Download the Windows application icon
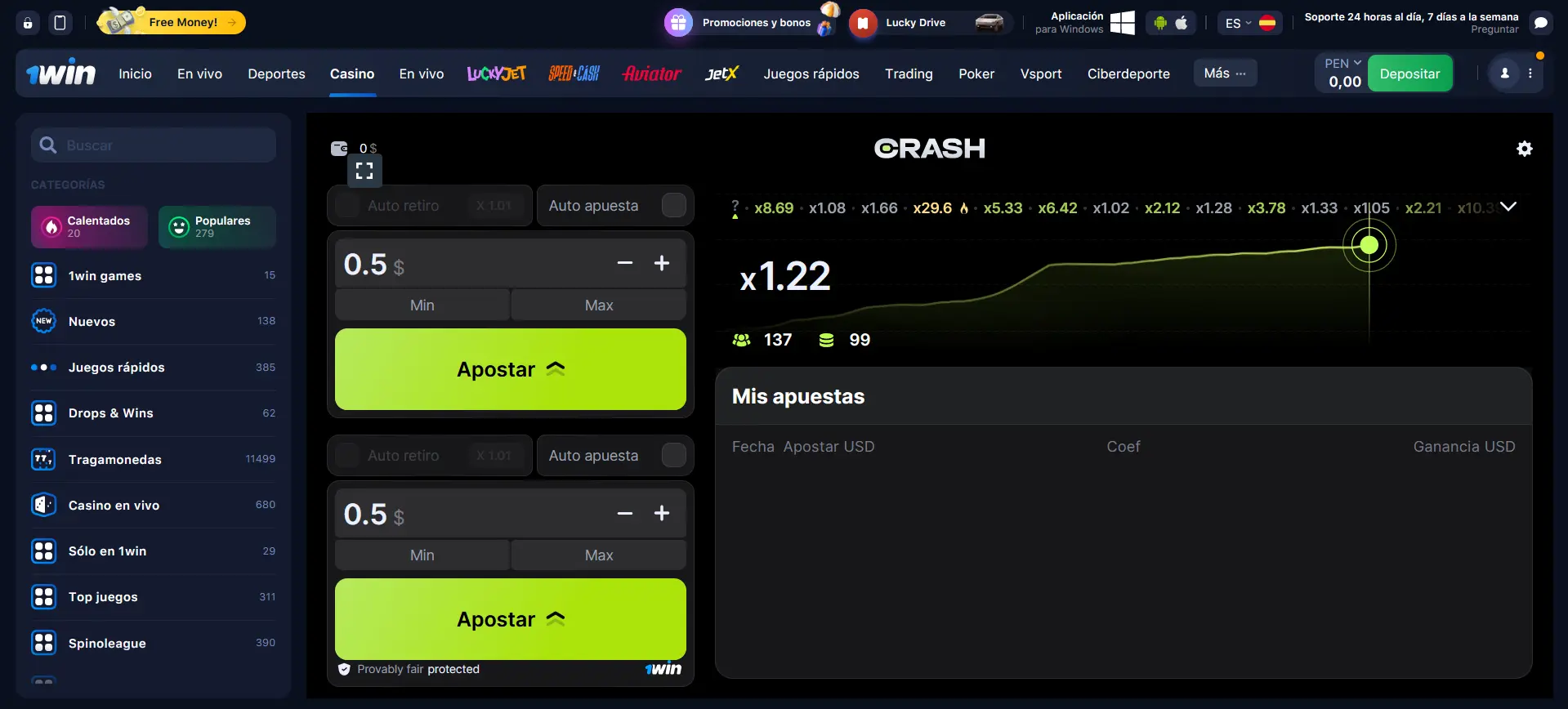 tap(1122, 23)
